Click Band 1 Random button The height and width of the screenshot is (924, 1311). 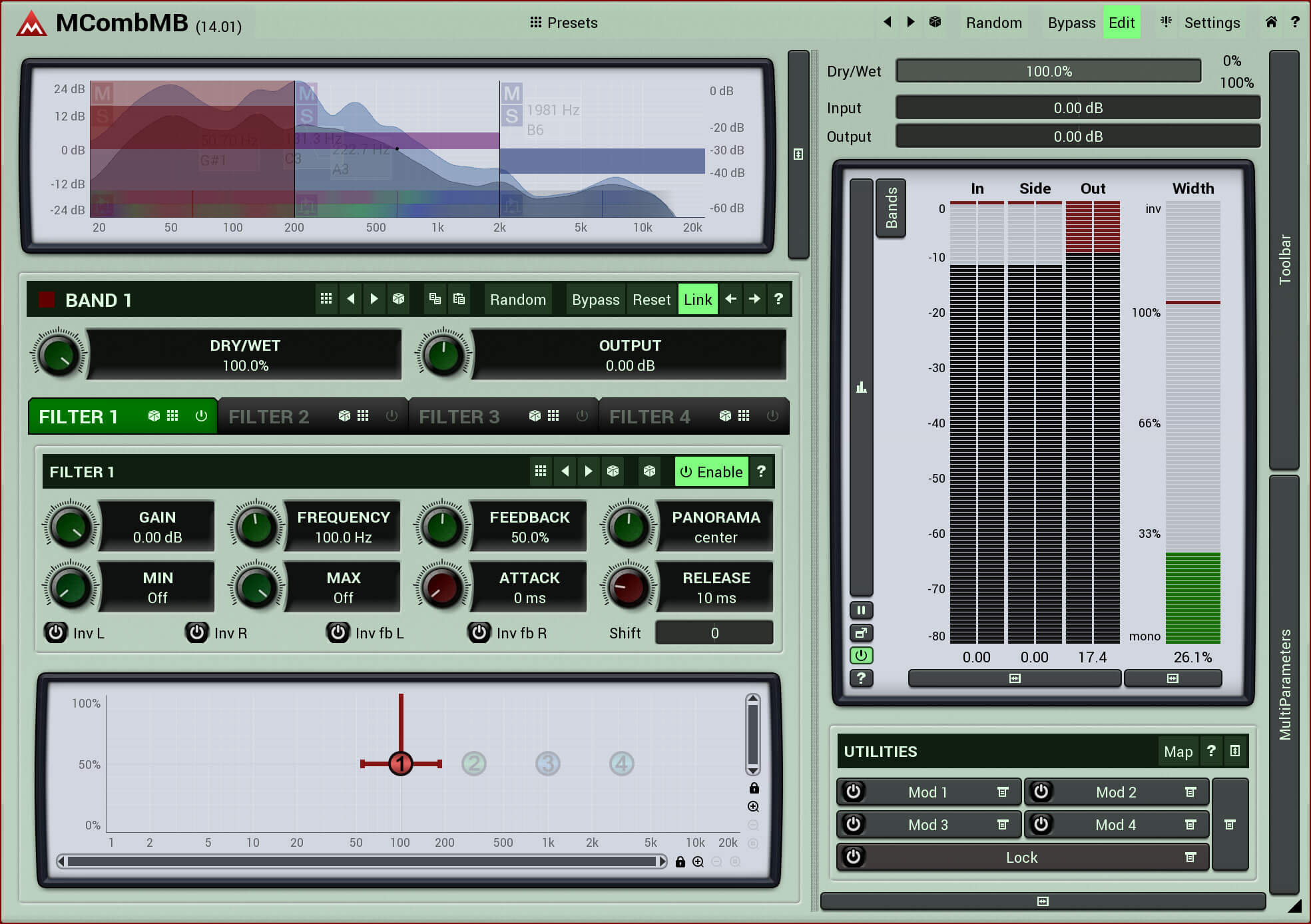[x=517, y=300]
